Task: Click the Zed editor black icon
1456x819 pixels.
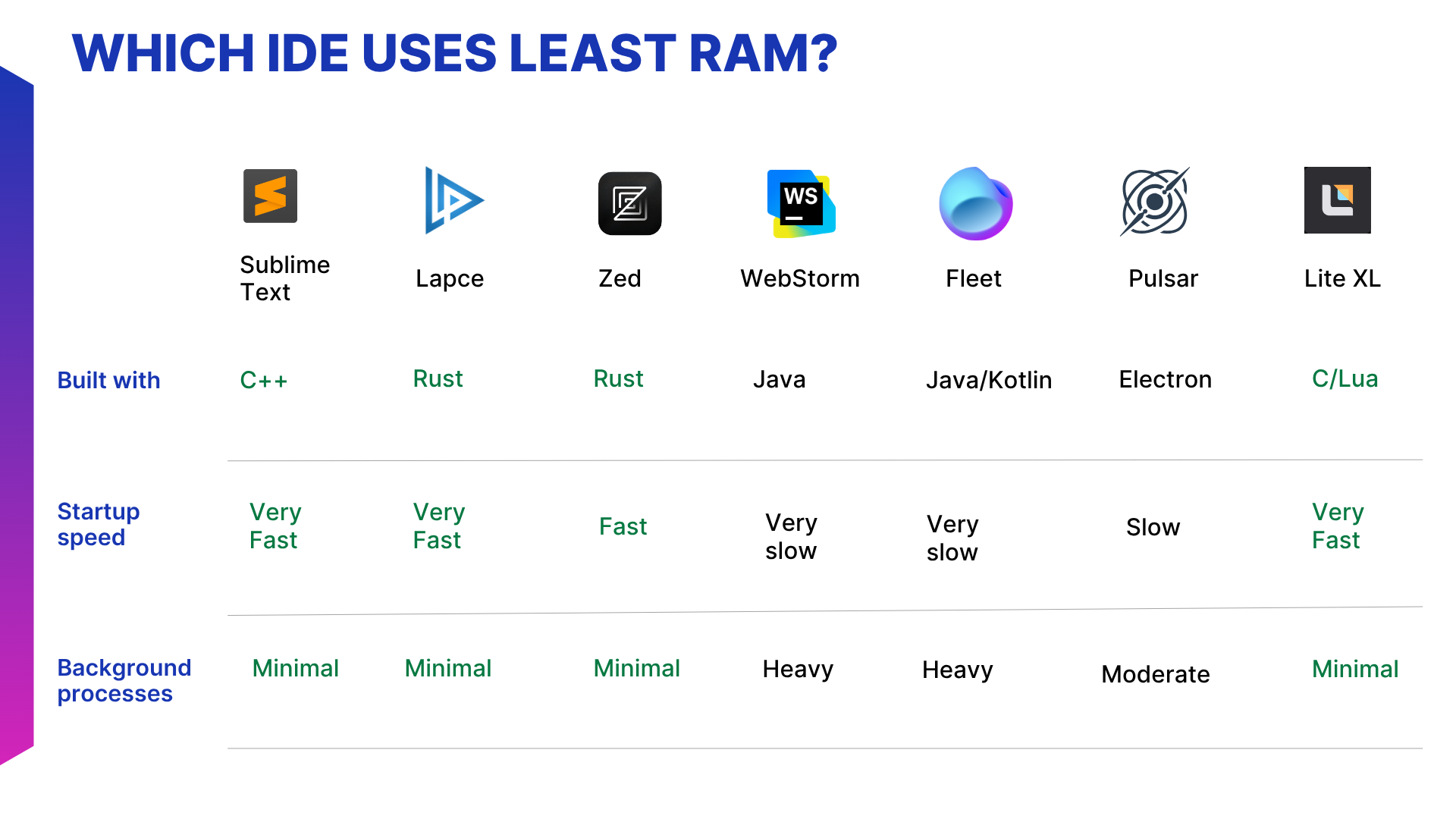Action: click(629, 203)
